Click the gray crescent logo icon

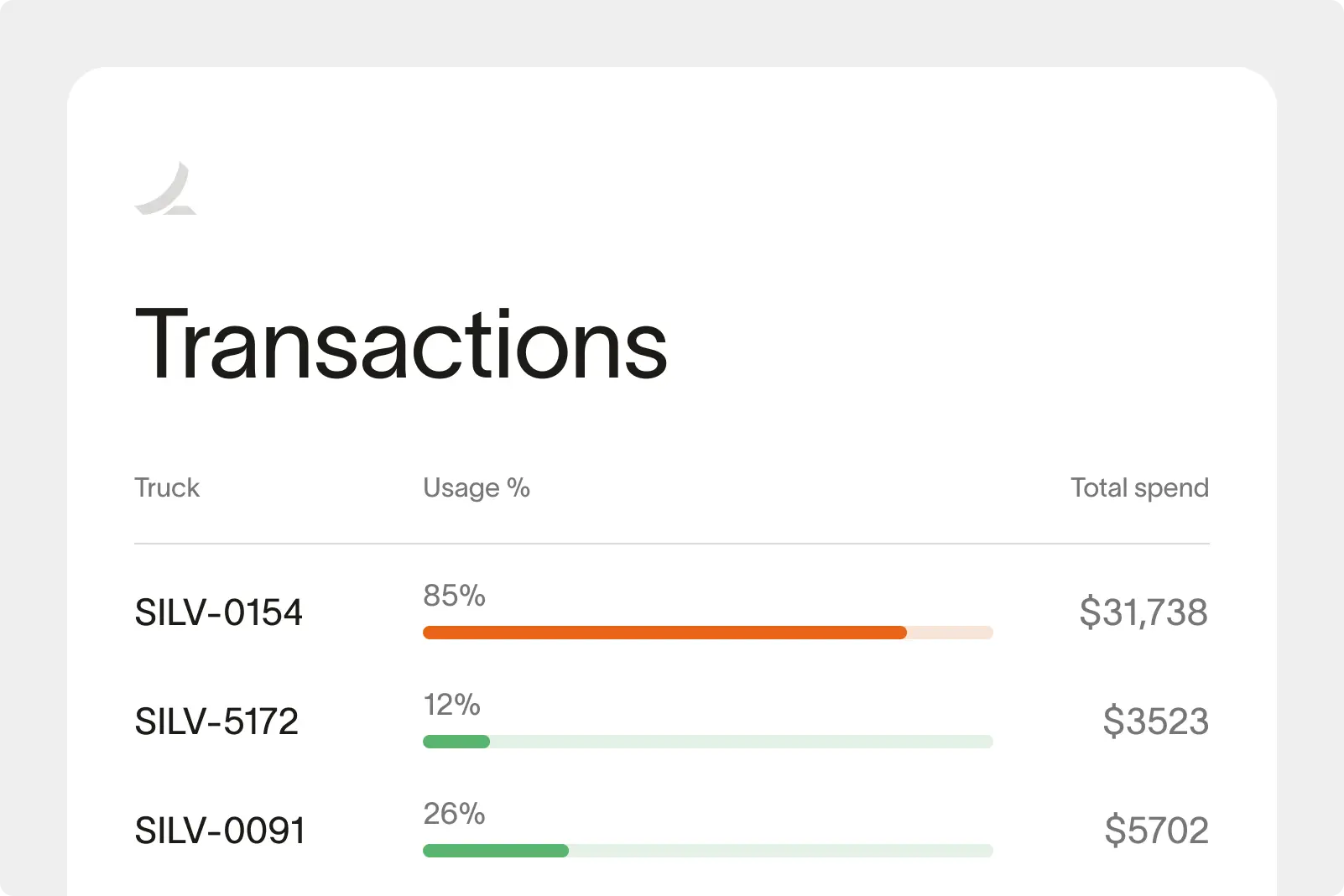tap(166, 190)
